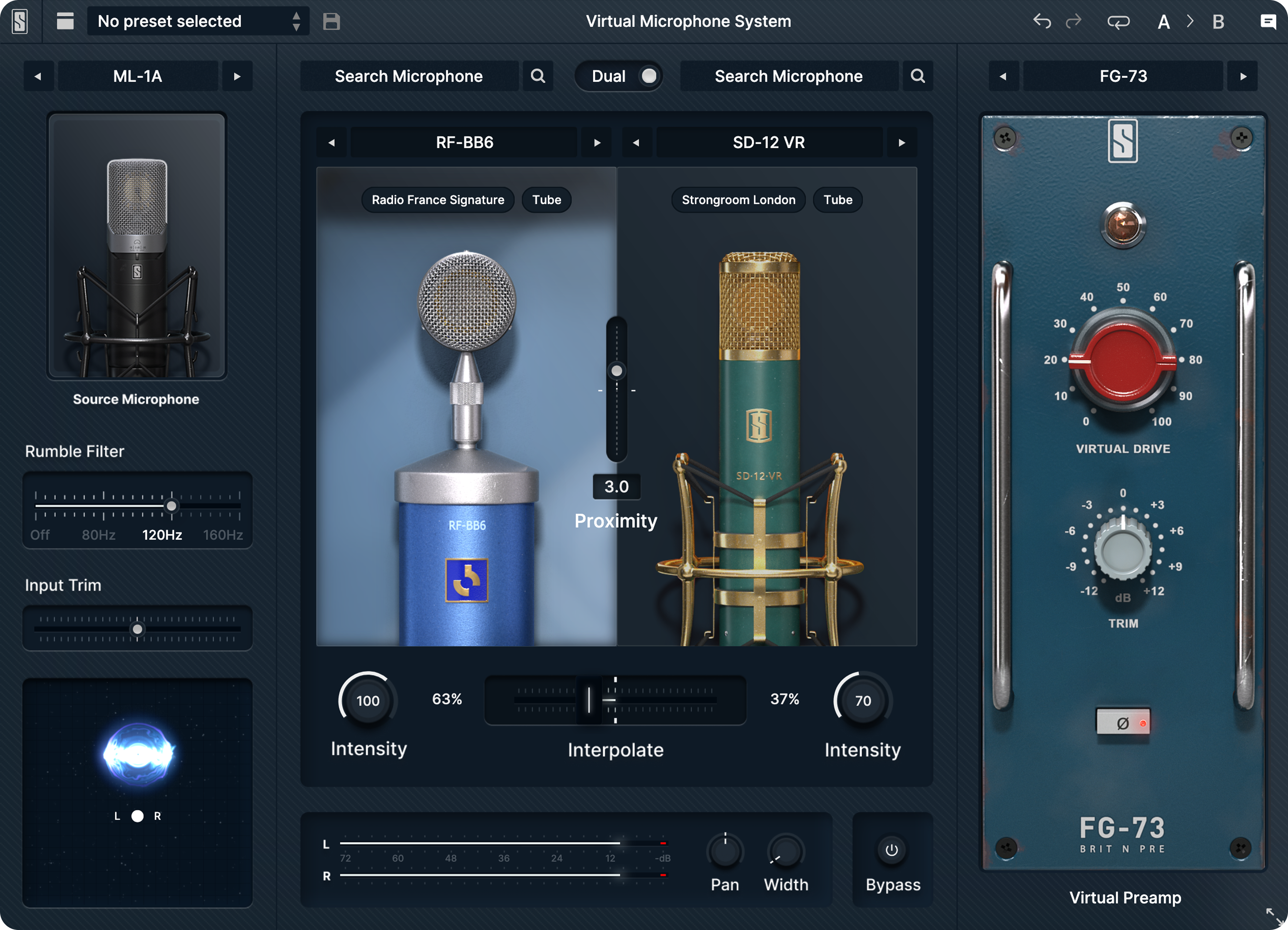Click the Rumble Filter slider handle

click(x=171, y=506)
